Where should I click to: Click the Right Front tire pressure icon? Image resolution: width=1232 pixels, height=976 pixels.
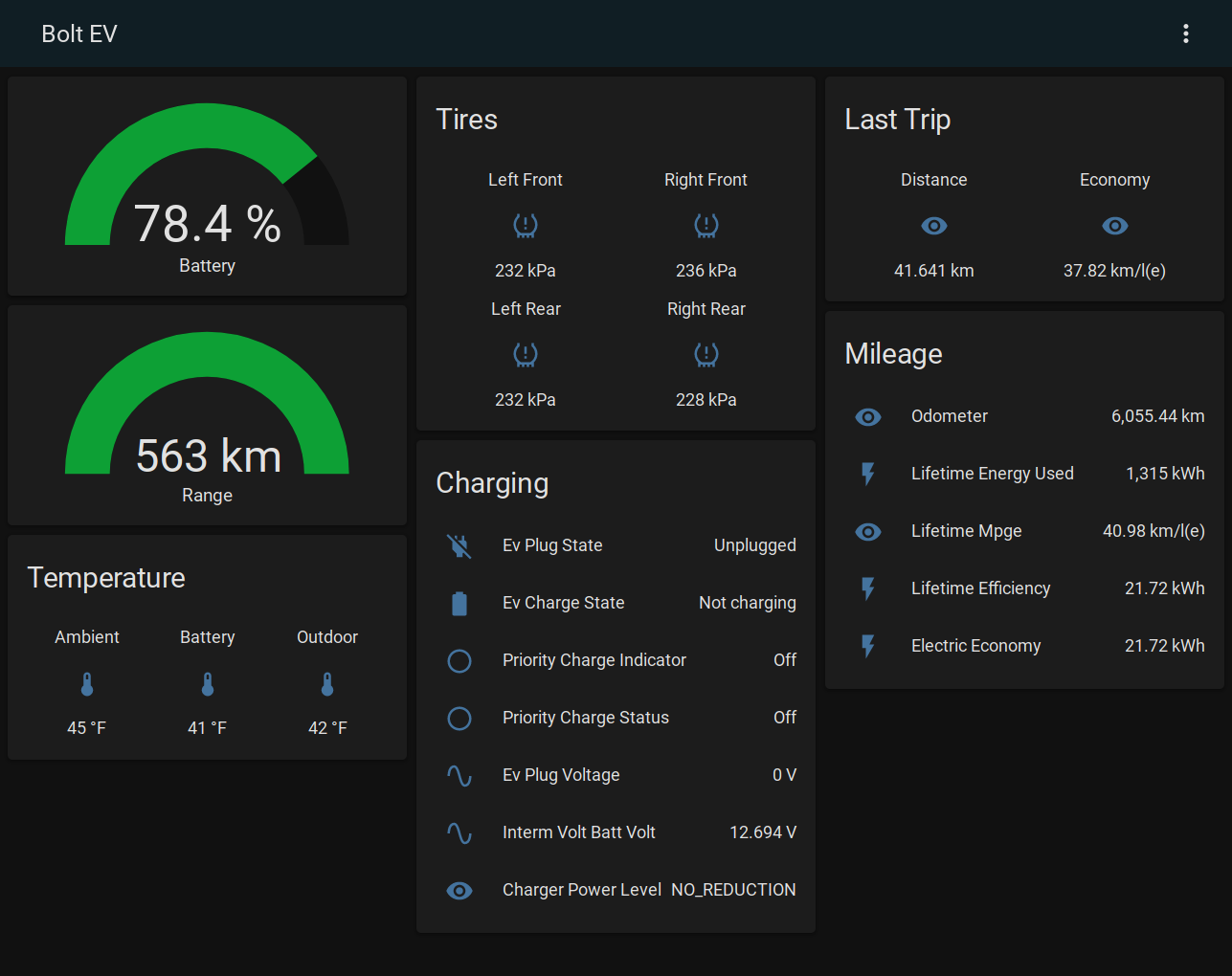(x=706, y=226)
